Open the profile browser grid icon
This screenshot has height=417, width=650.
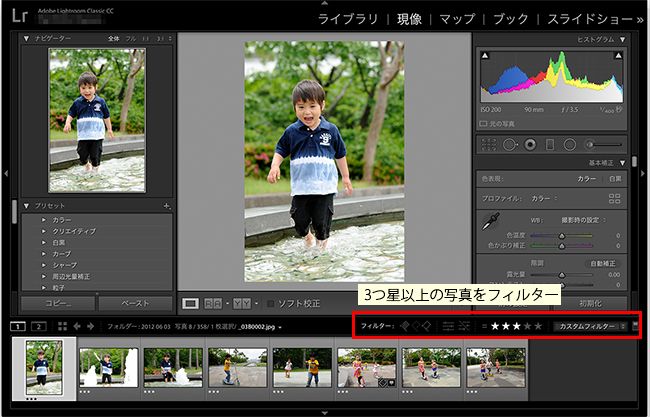615,198
